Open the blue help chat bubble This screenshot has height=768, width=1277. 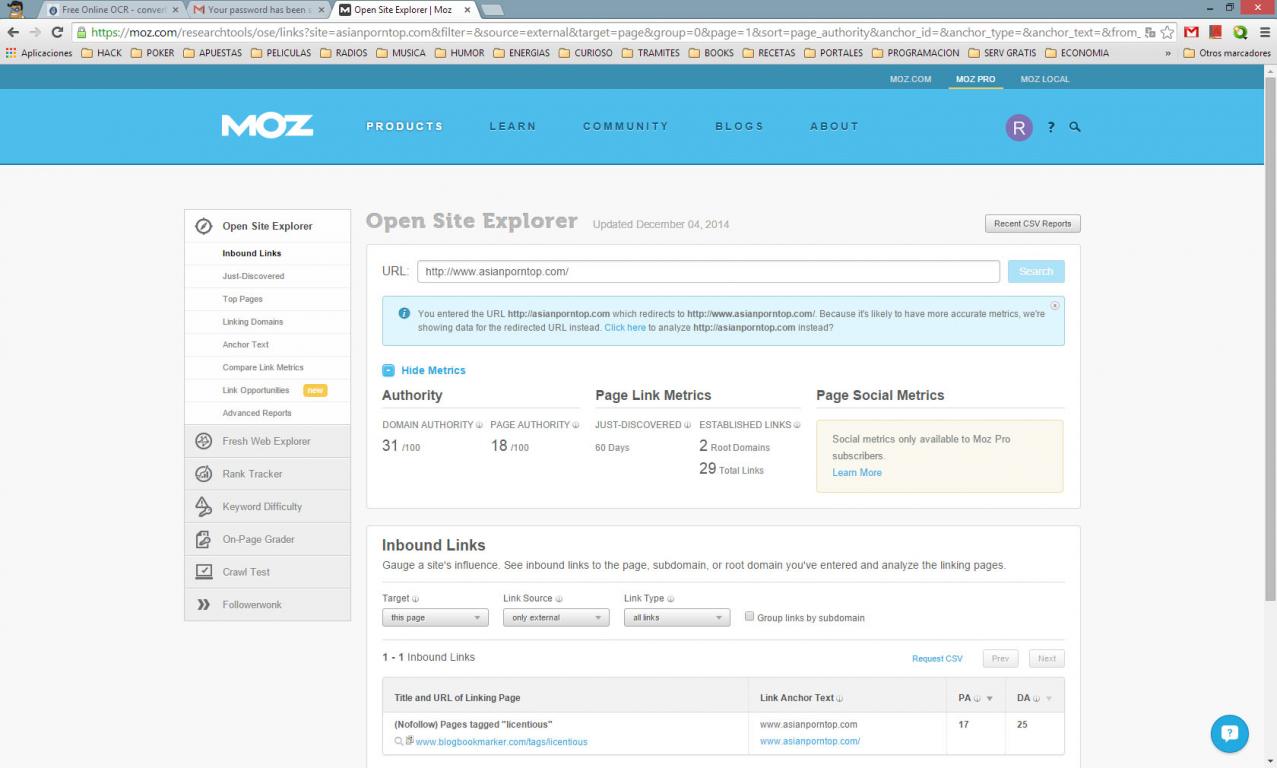pyautogui.click(x=1230, y=734)
